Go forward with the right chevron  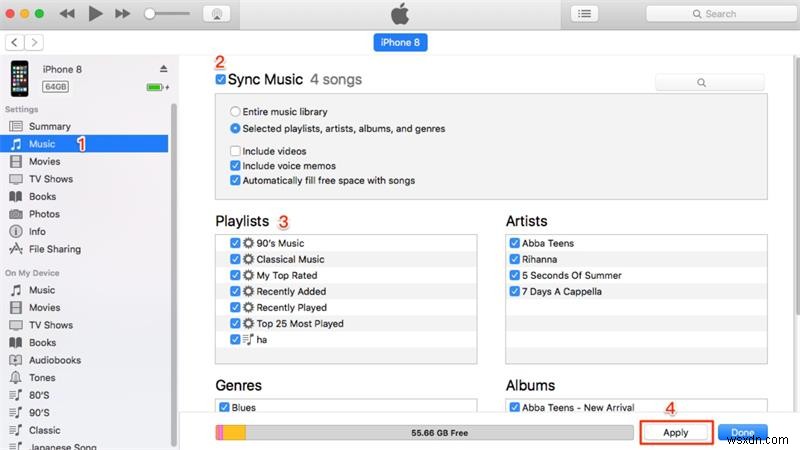click(34, 42)
